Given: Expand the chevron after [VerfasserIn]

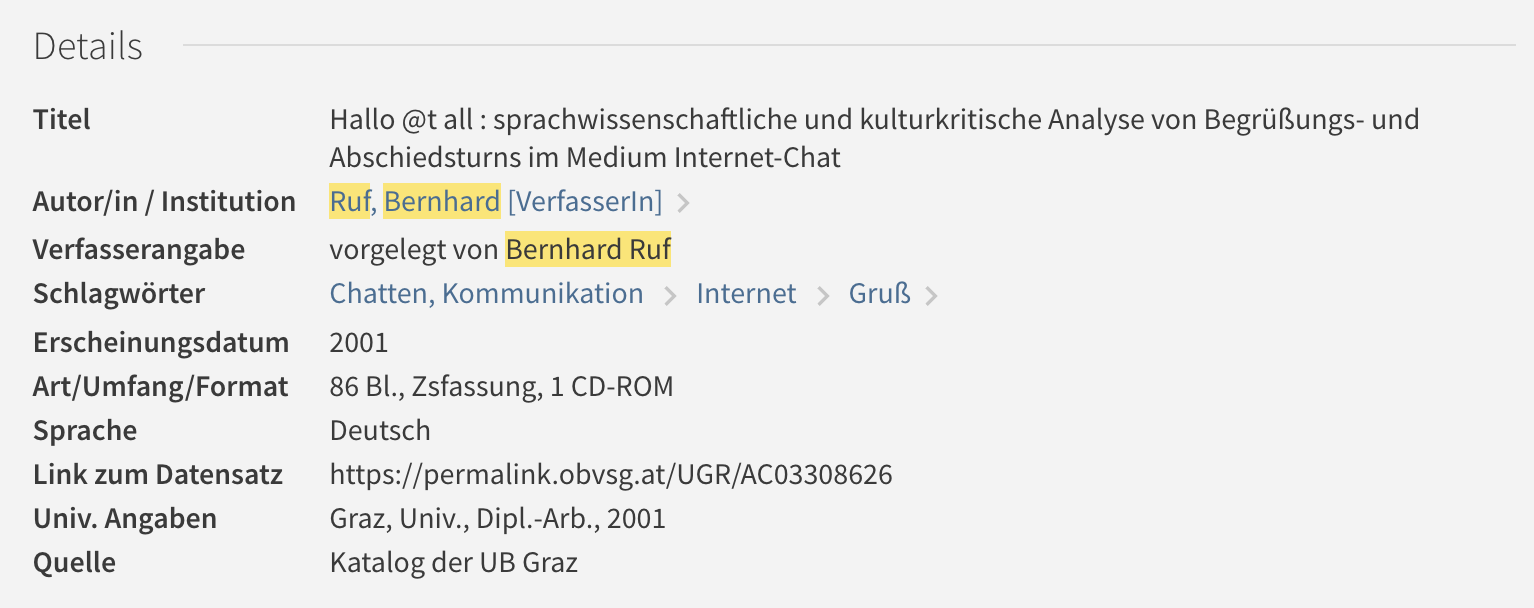Looking at the screenshot, I should (x=684, y=203).
